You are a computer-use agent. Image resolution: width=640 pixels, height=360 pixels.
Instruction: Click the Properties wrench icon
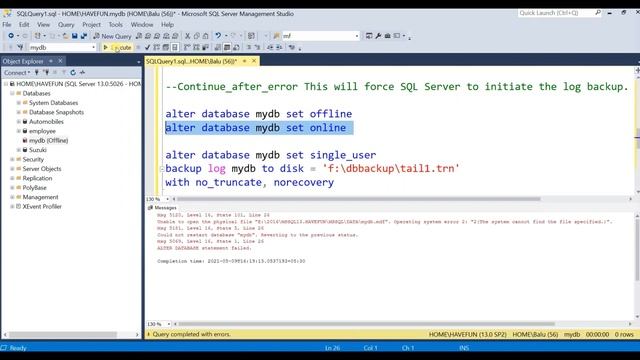378,36
